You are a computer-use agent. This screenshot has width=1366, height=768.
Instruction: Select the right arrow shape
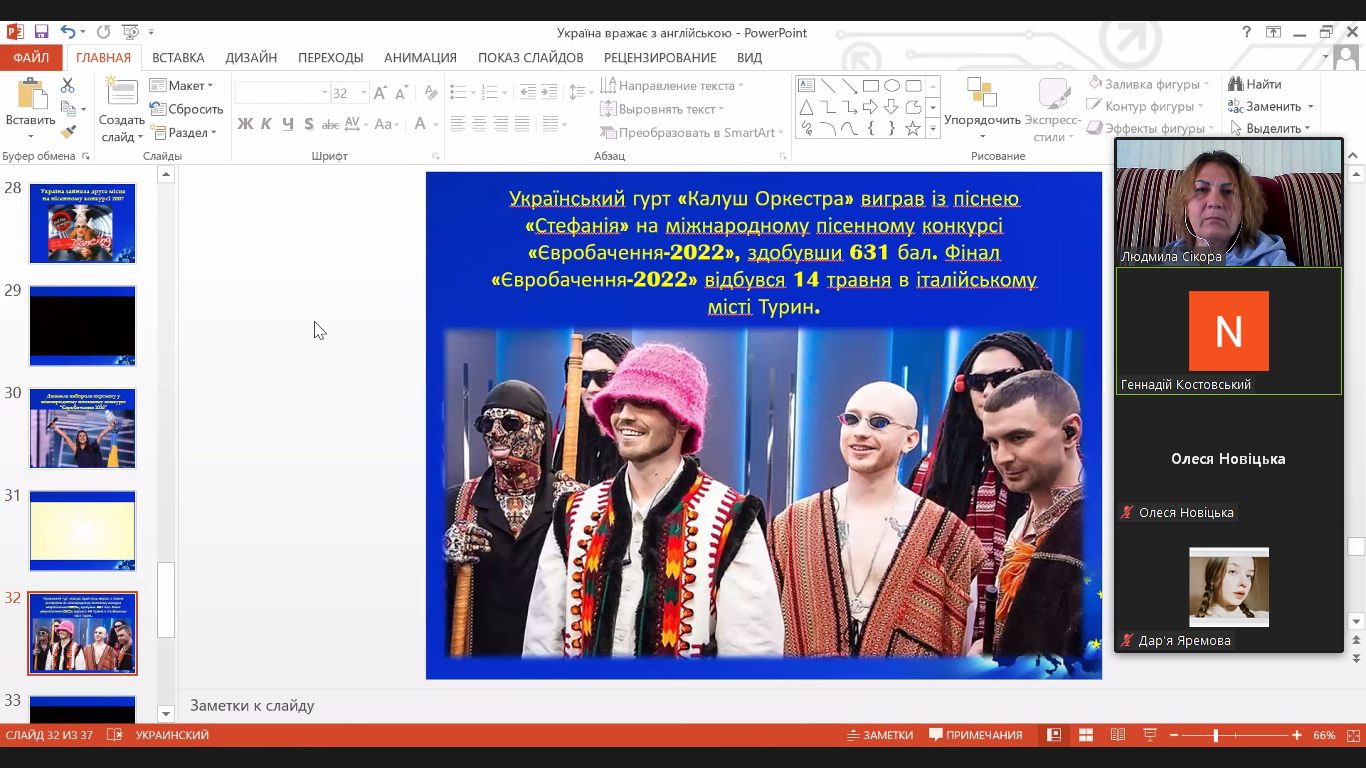(x=870, y=107)
